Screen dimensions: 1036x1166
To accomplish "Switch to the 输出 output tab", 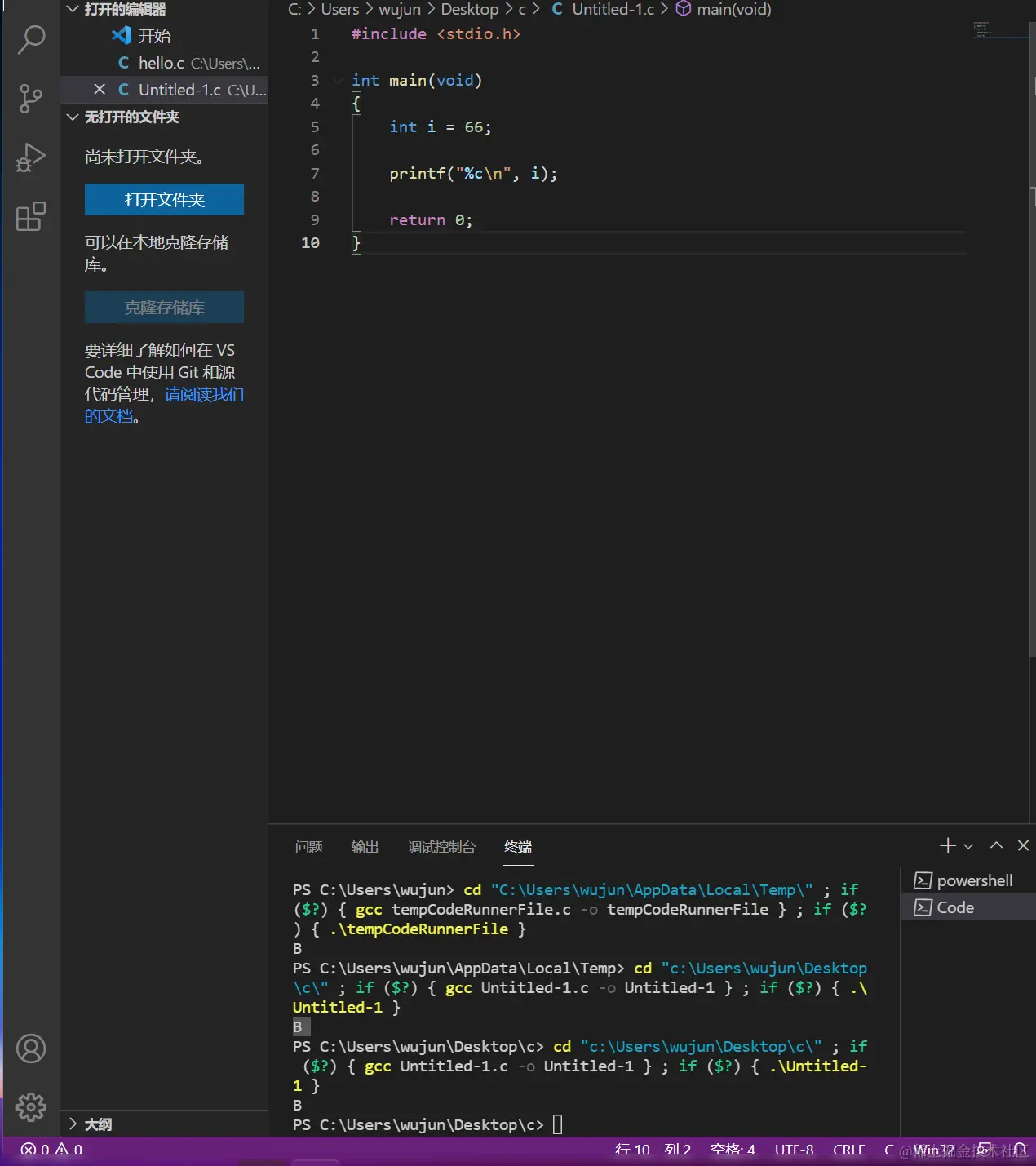I will pyautogui.click(x=365, y=847).
